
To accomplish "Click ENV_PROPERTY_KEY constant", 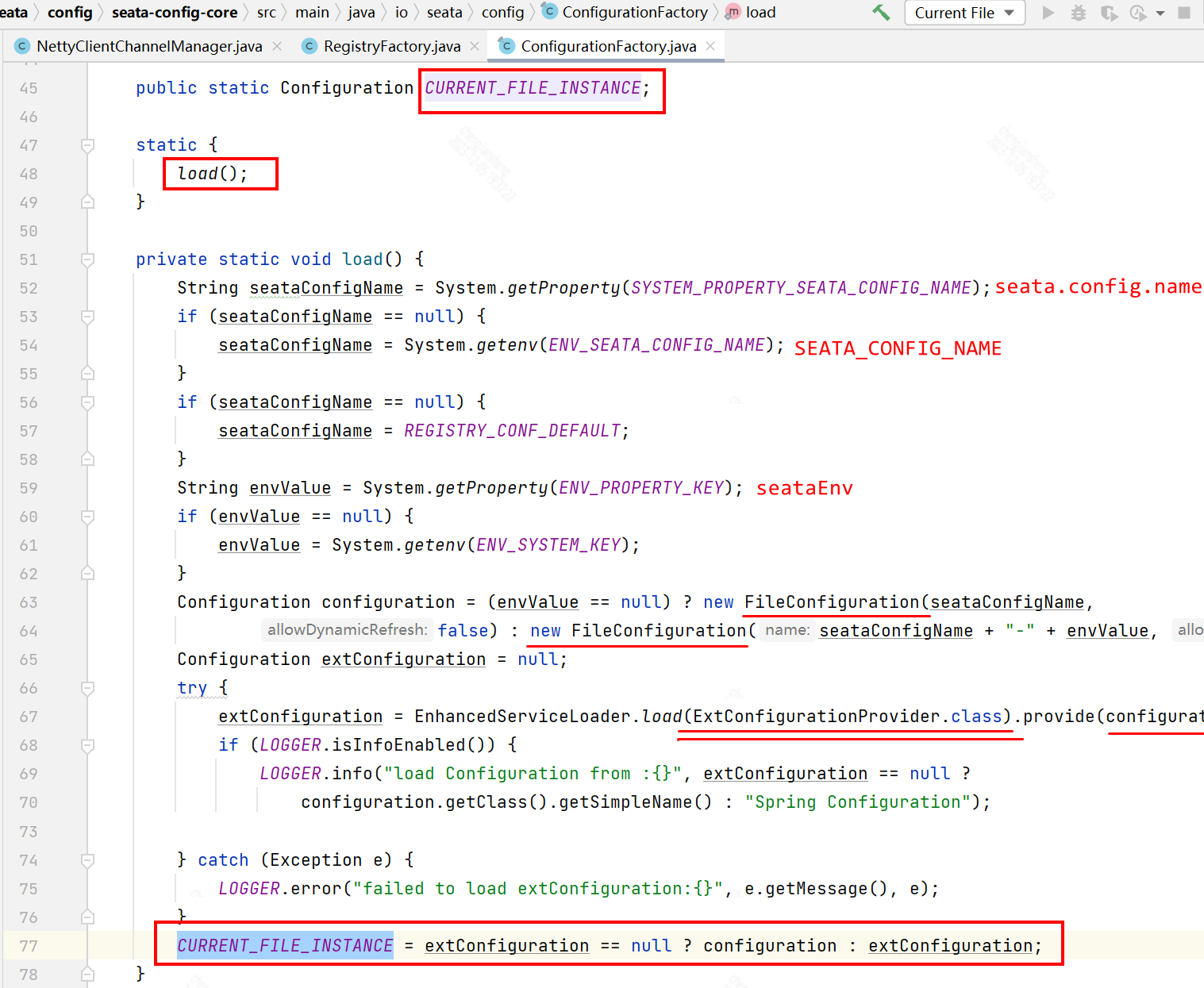I will tap(641, 487).
